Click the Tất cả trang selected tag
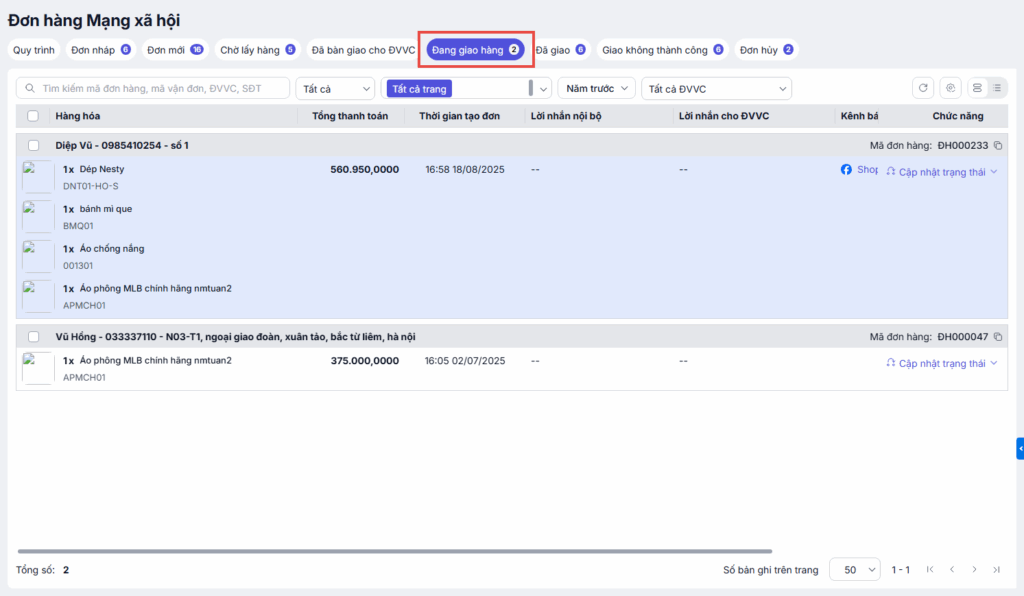 coord(419,89)
